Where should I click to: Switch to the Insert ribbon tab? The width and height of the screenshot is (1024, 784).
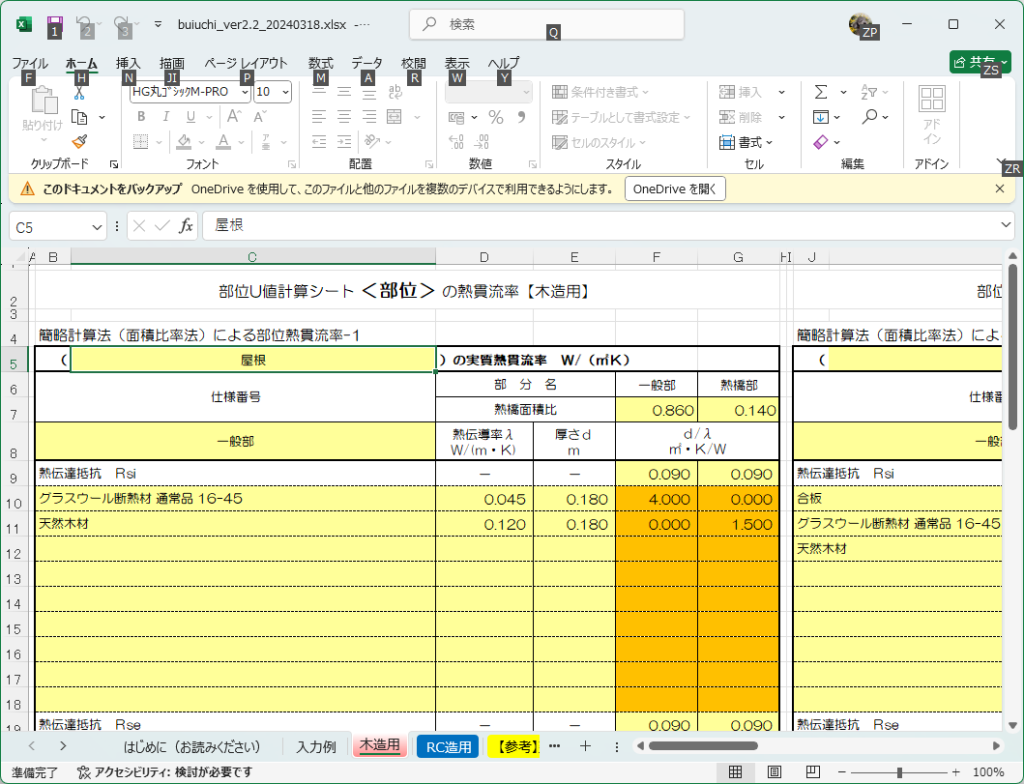coord(128,63)
